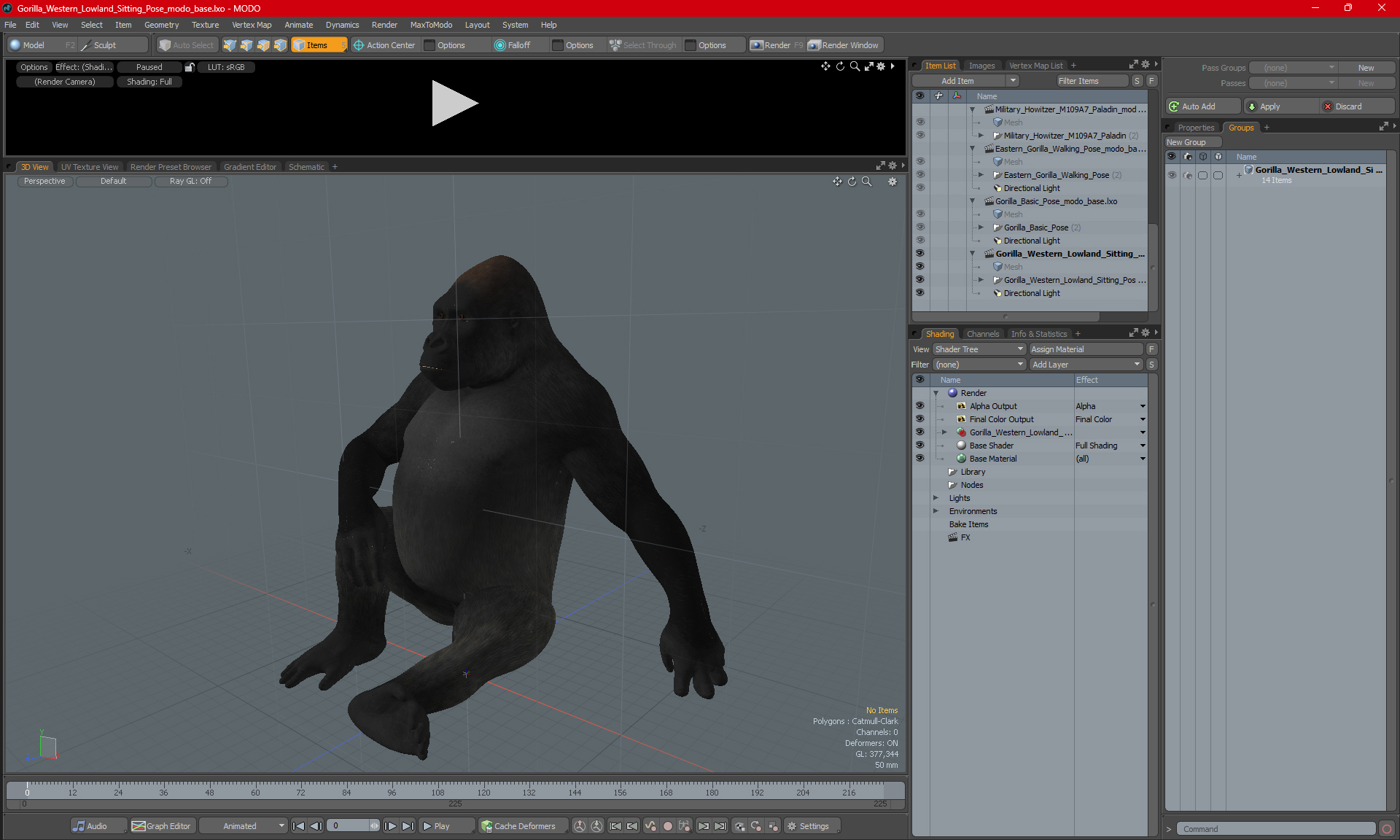Toggle visibility of Gorilla_Basic_Pose item
This screenshot has height=840, width=1400.
(919, 227)
